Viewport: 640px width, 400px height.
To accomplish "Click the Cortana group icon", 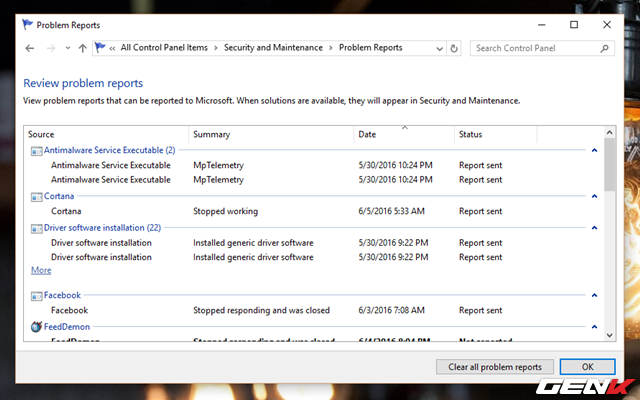I will coord(37,197).
